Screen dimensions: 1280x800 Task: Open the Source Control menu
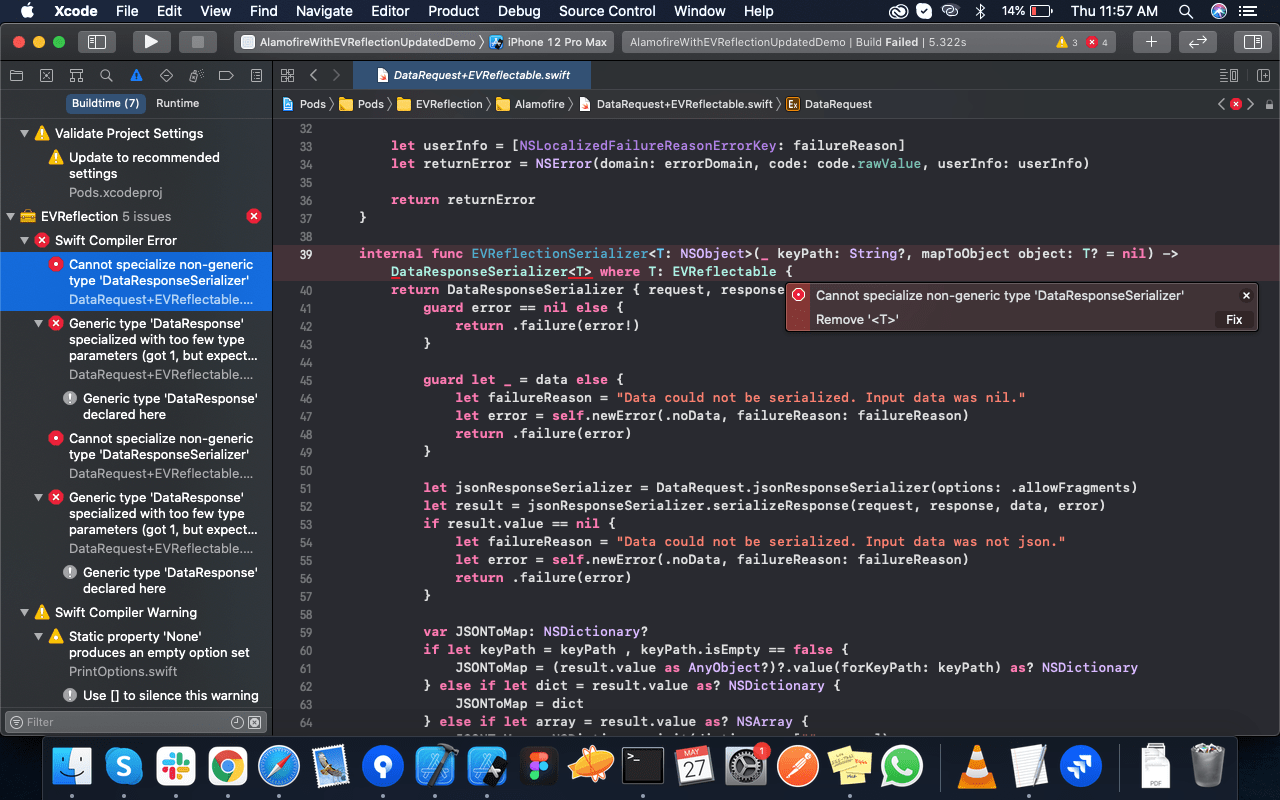click(x=607, y=11)
